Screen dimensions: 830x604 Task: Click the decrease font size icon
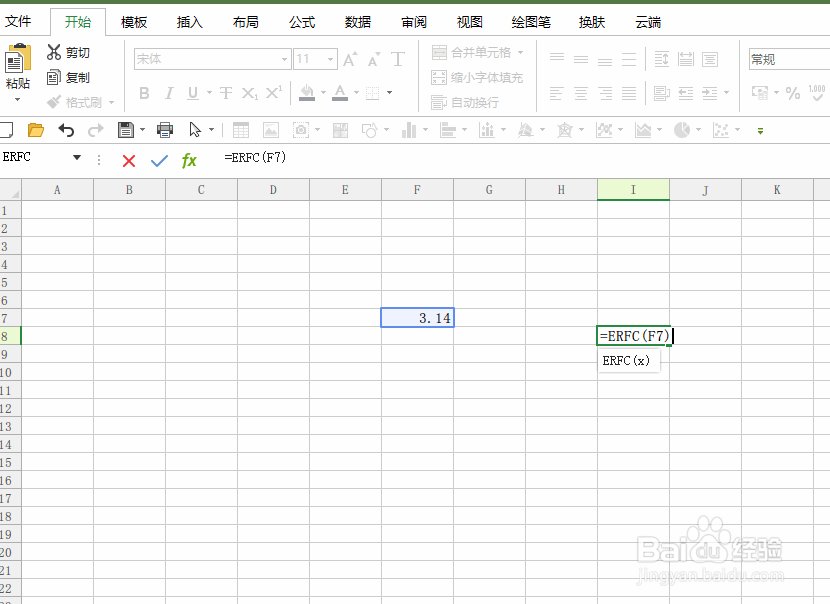[x=374, y=59]
